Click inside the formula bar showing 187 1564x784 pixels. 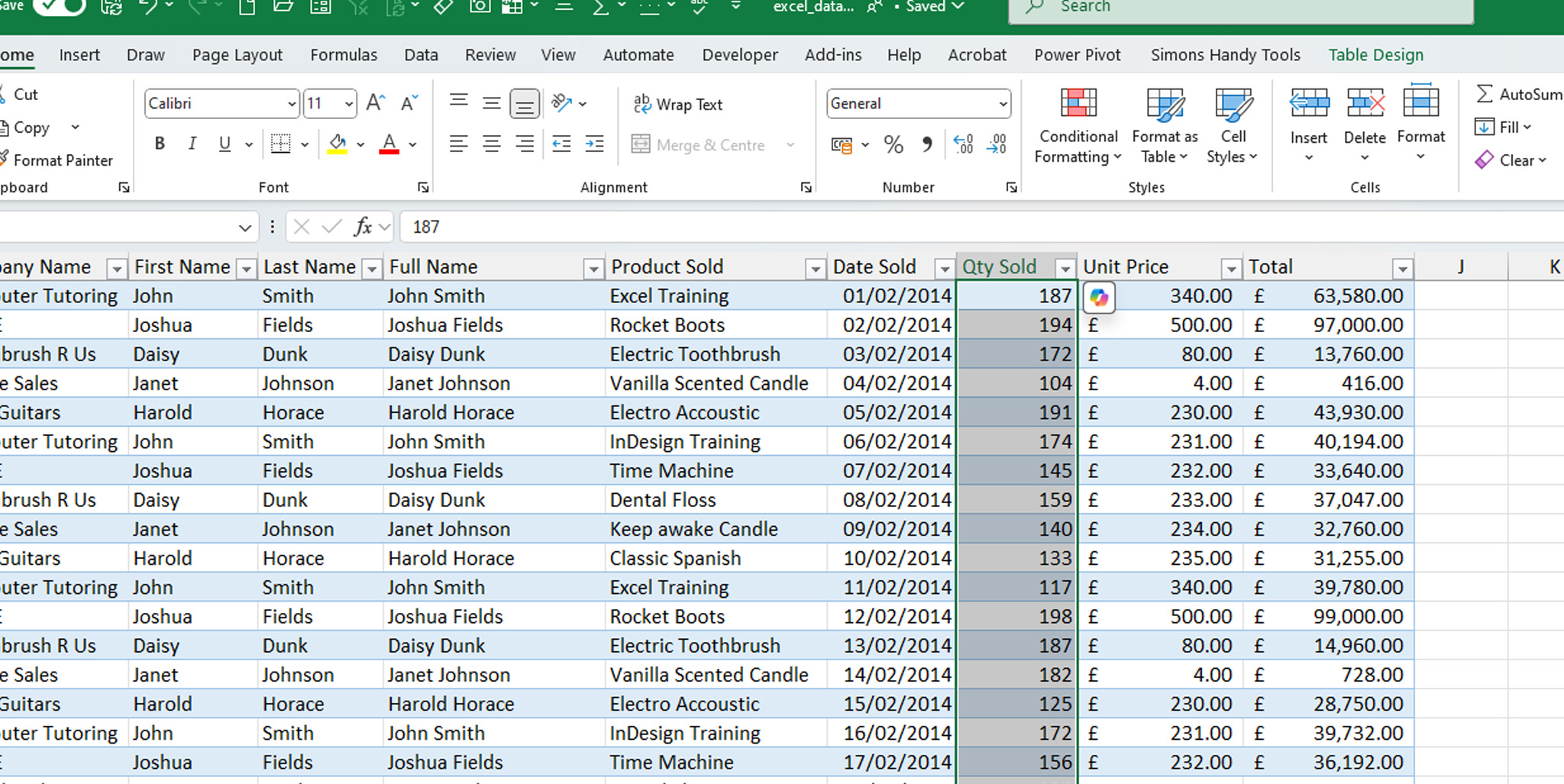point(535,227)
